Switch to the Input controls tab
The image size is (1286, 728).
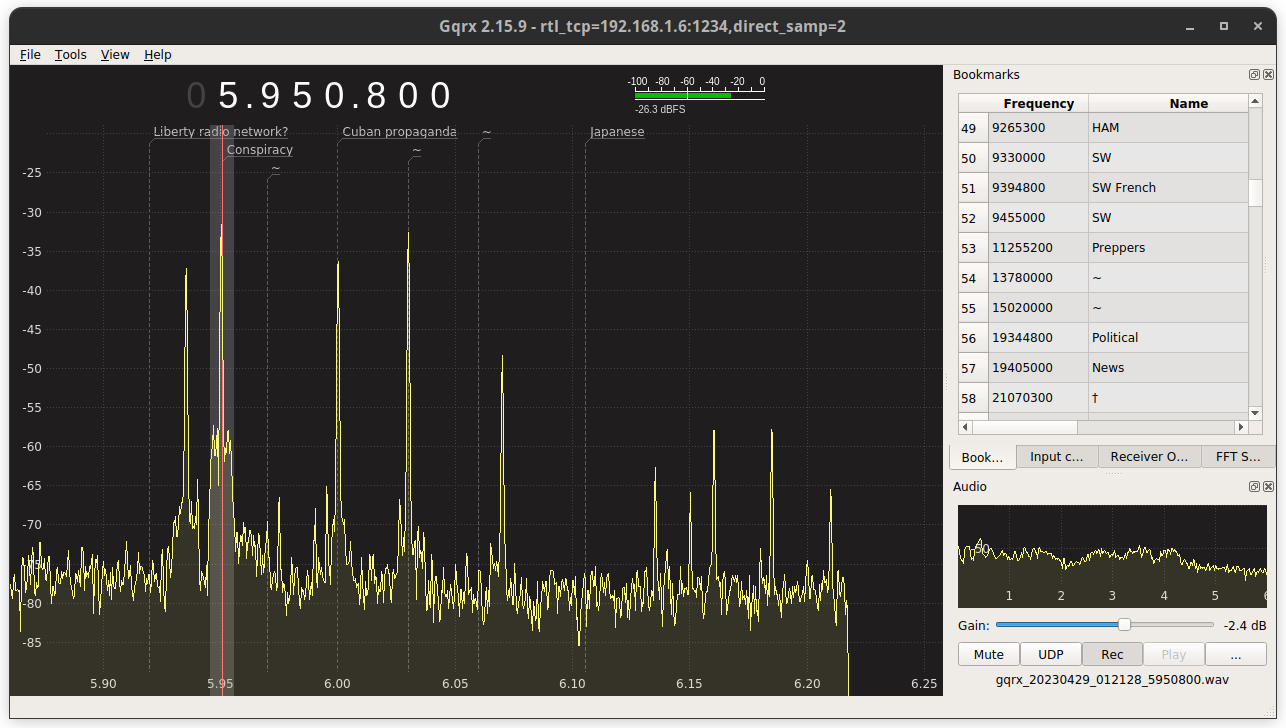[x=1057, y=456]
